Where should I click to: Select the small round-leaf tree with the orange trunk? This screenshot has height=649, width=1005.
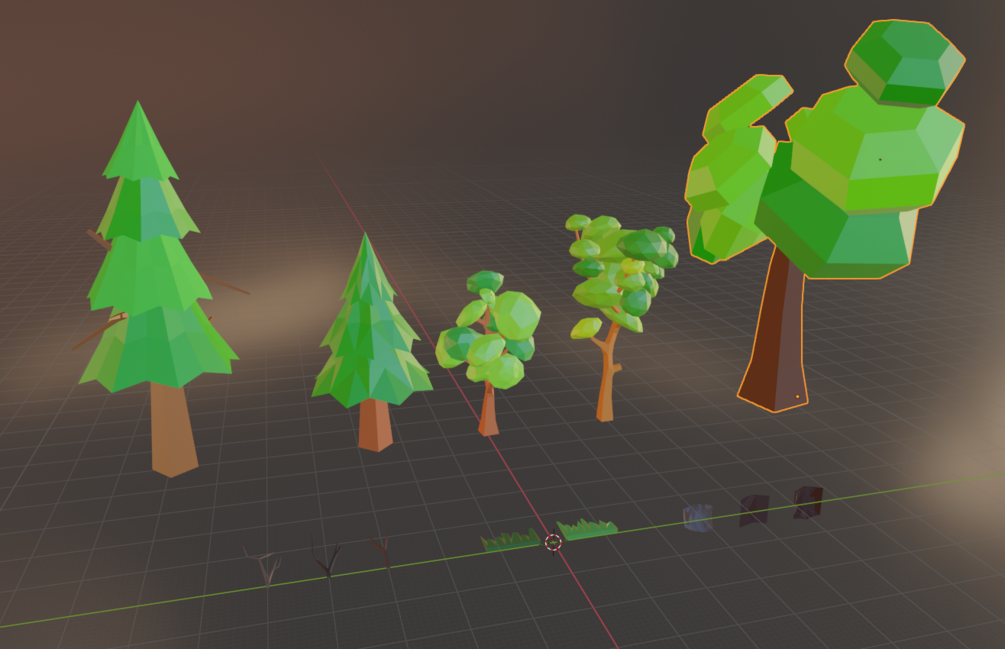488,346
